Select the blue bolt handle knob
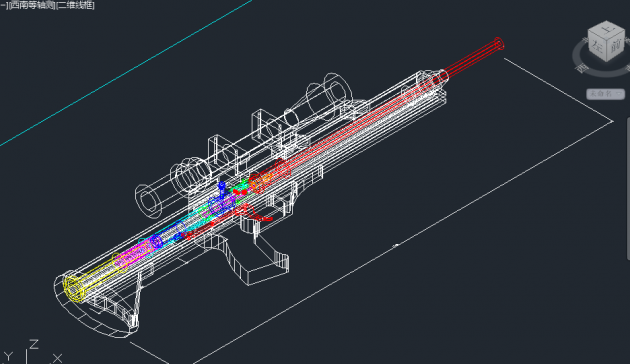Viewport: 630px width, 364px height. coord(221,186)
